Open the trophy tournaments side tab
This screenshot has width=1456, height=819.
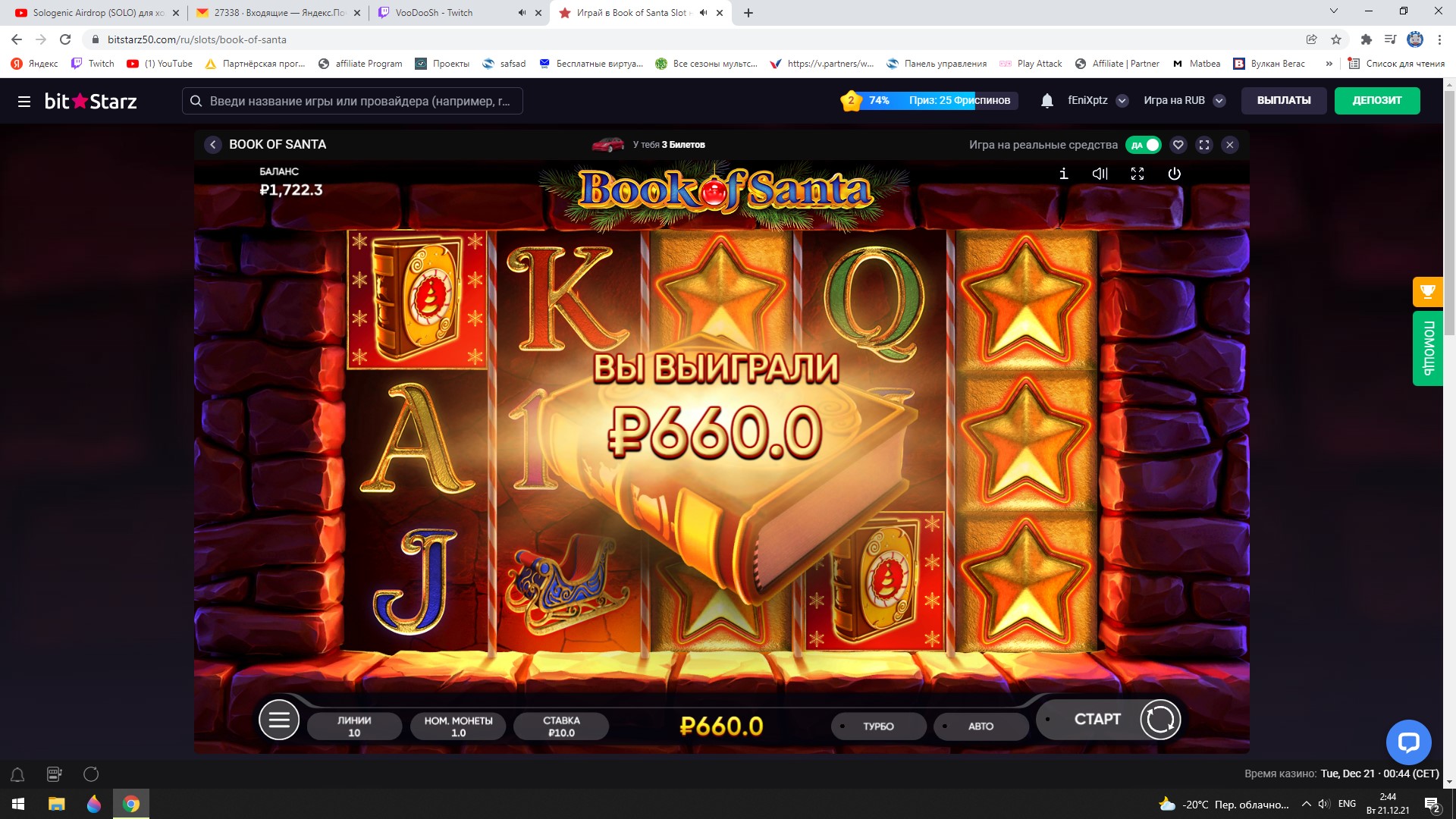(x=1427, y=292)
